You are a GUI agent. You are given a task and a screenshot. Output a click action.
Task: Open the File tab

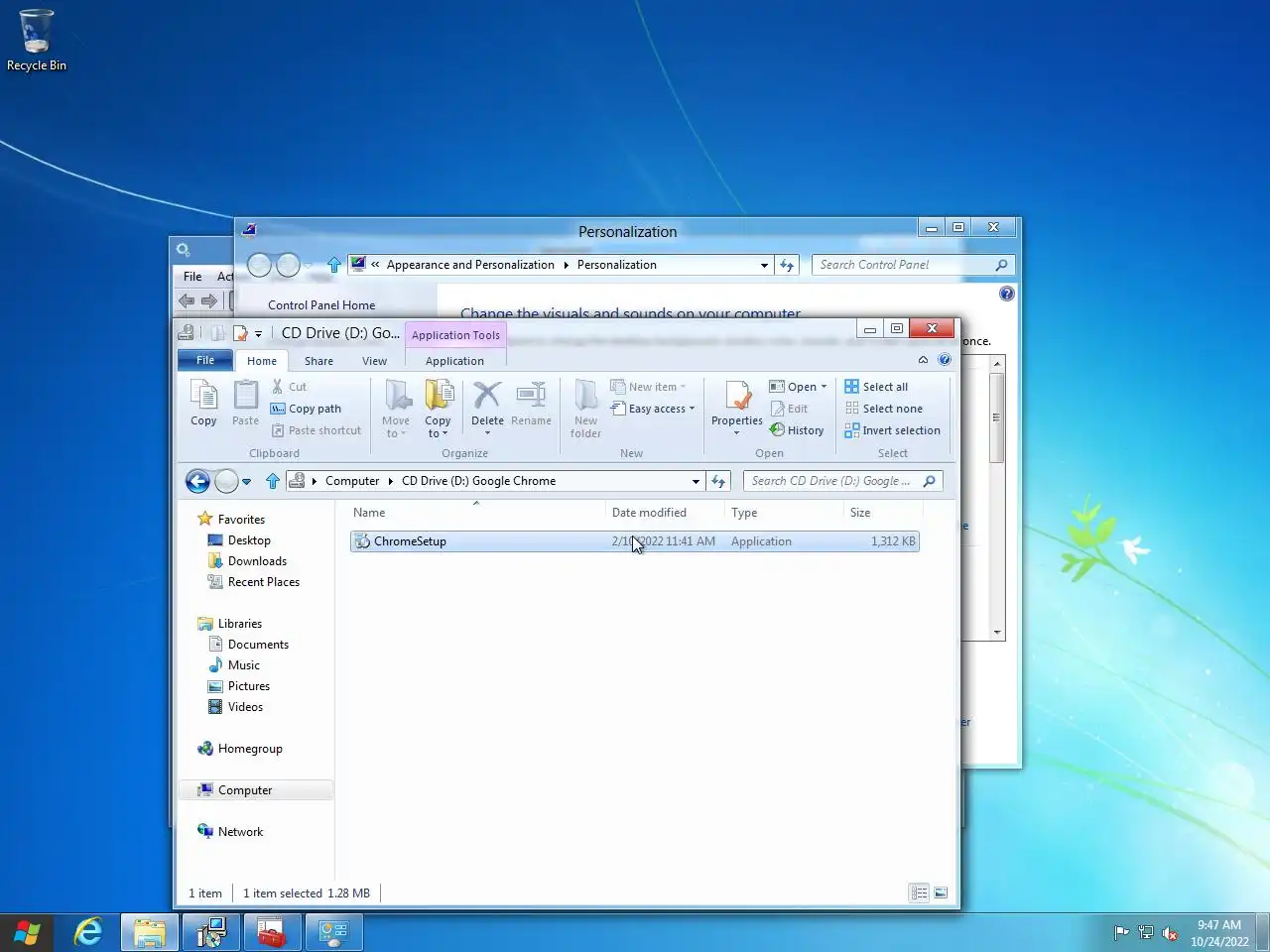pyautogui.click(x=205, y=360)
